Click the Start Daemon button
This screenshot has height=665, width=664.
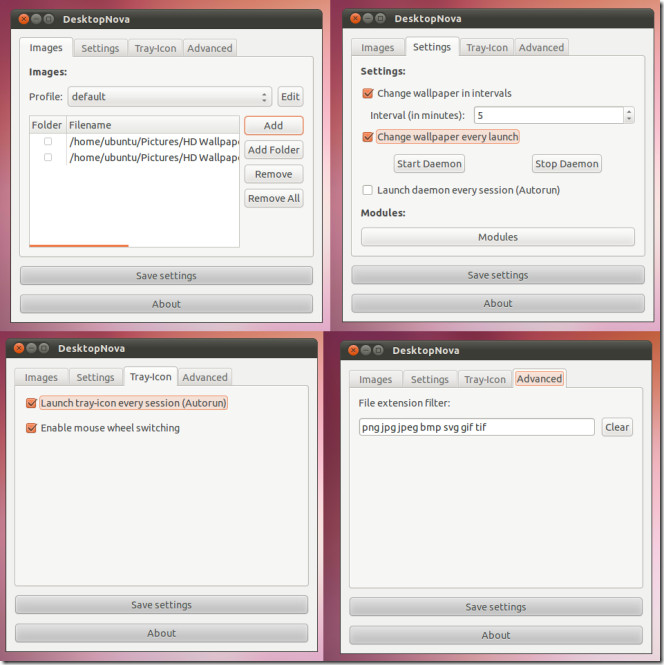coord(429,164)
